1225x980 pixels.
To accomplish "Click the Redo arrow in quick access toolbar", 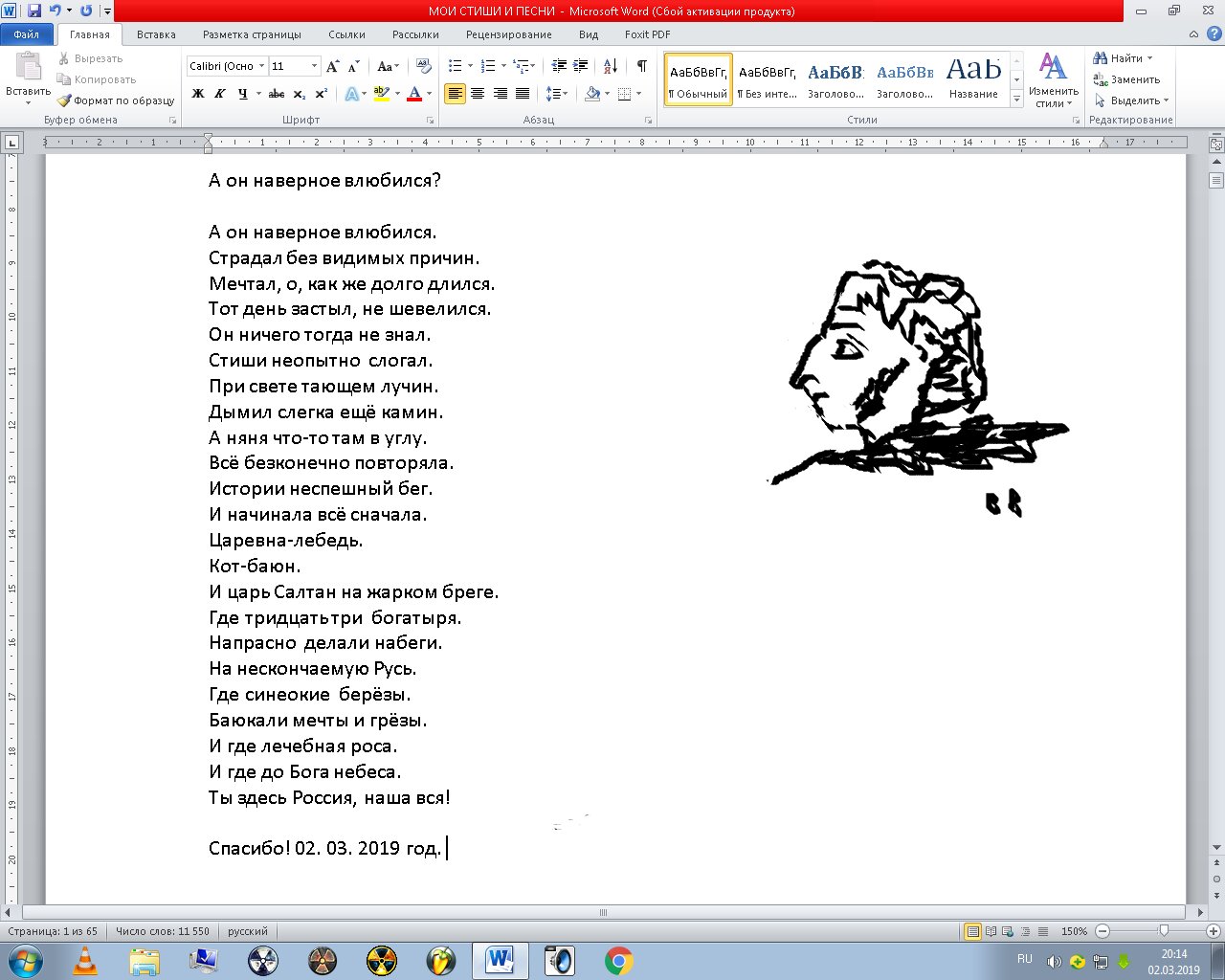I will (x=86, y=11).
